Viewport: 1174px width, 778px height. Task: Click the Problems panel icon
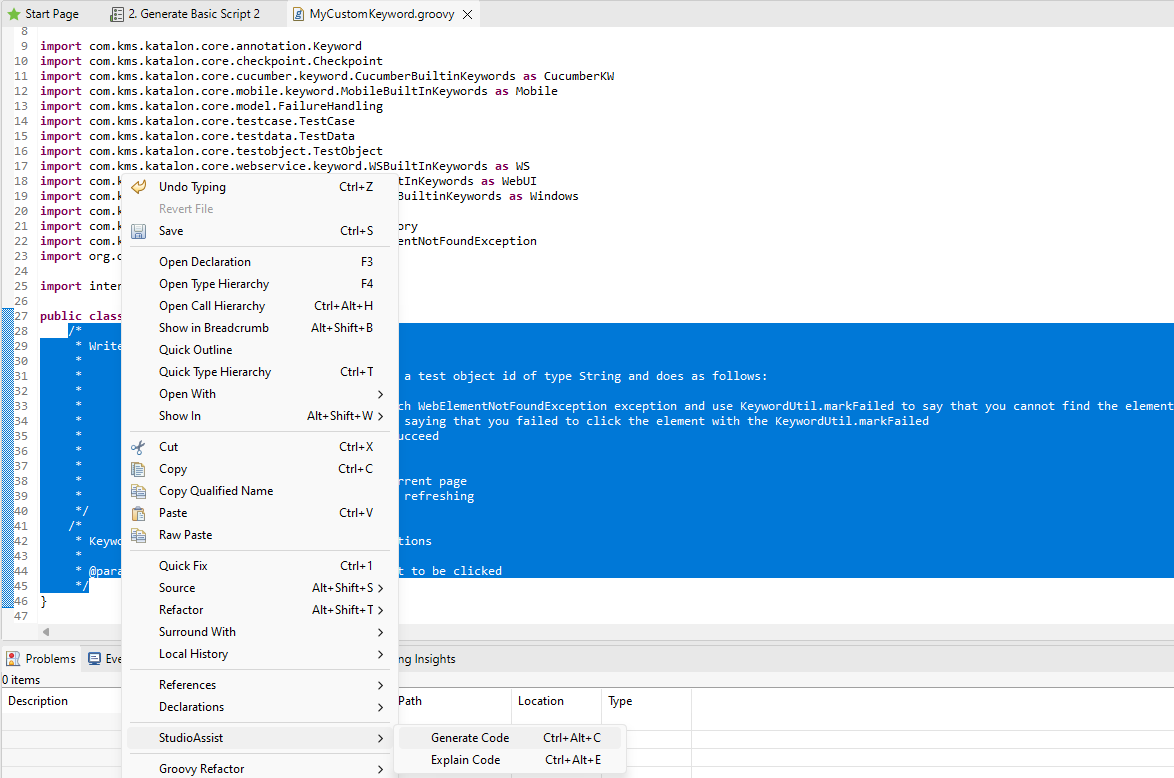(13, 659)
